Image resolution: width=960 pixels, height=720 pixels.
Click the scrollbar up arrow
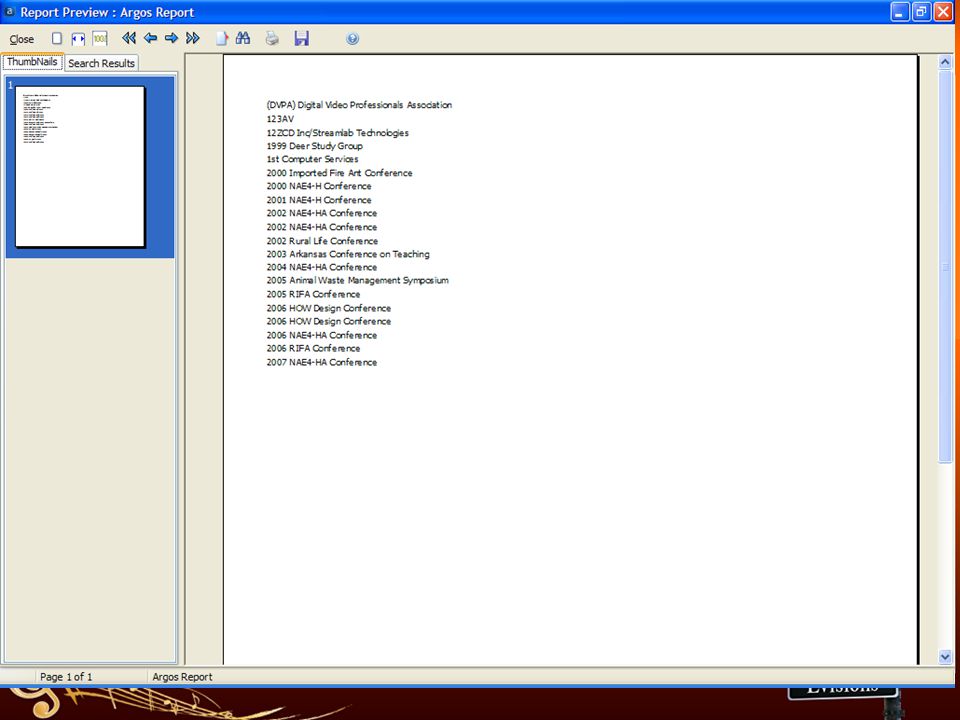tap(945, 62)
